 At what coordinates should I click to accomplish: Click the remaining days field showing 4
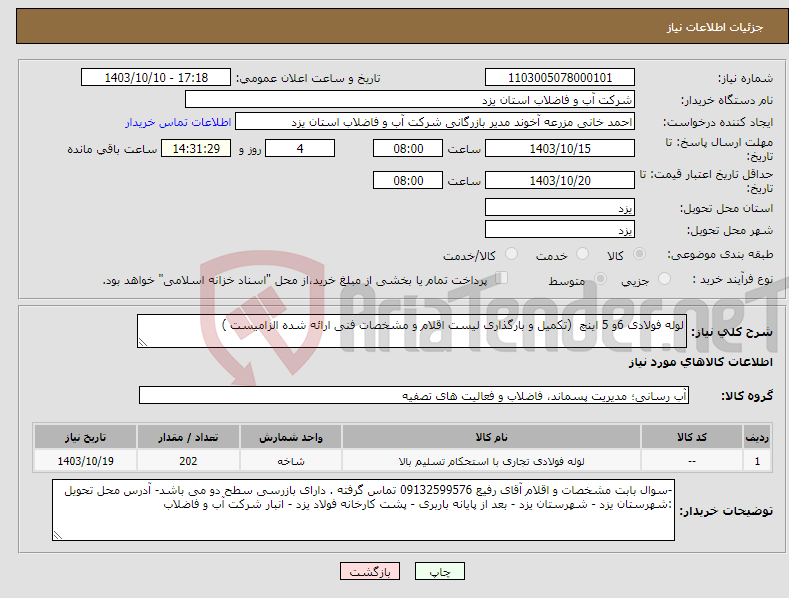[x=300, y=148]
